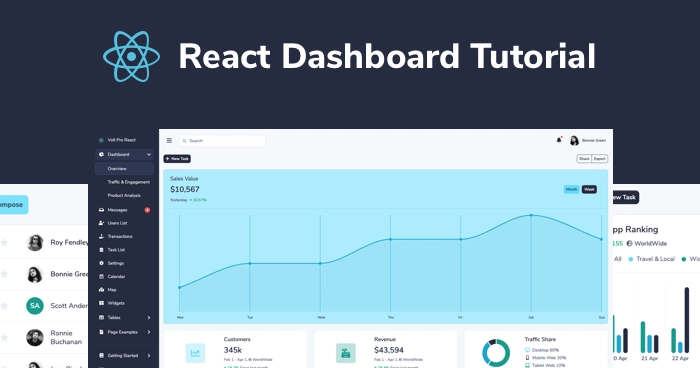Image resolution: width=700 pixels, height=368 pixels.
Task: Star the Bonnie Green message row
Action: point(4,274)
